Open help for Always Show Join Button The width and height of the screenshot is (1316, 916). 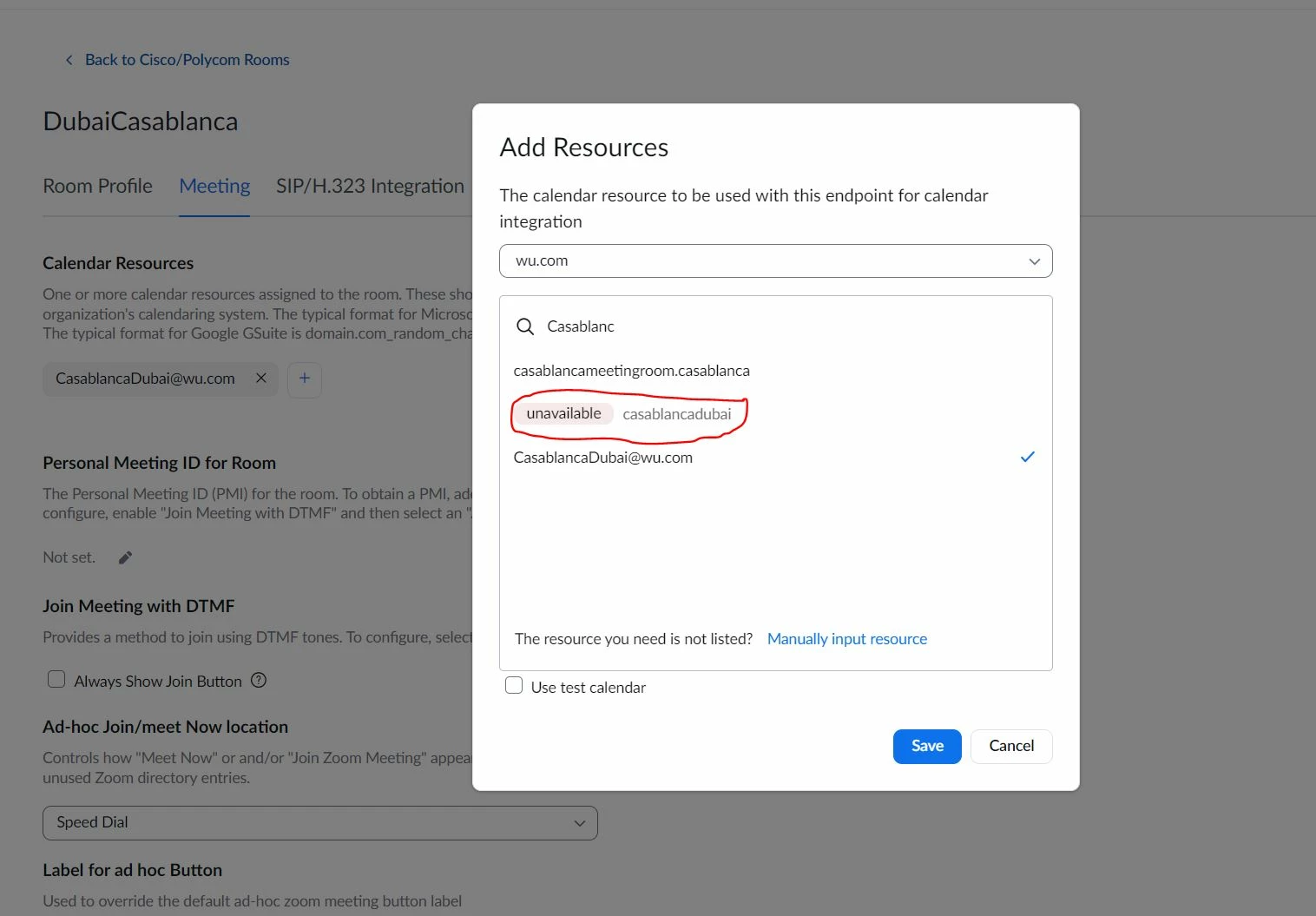(259, 681)
